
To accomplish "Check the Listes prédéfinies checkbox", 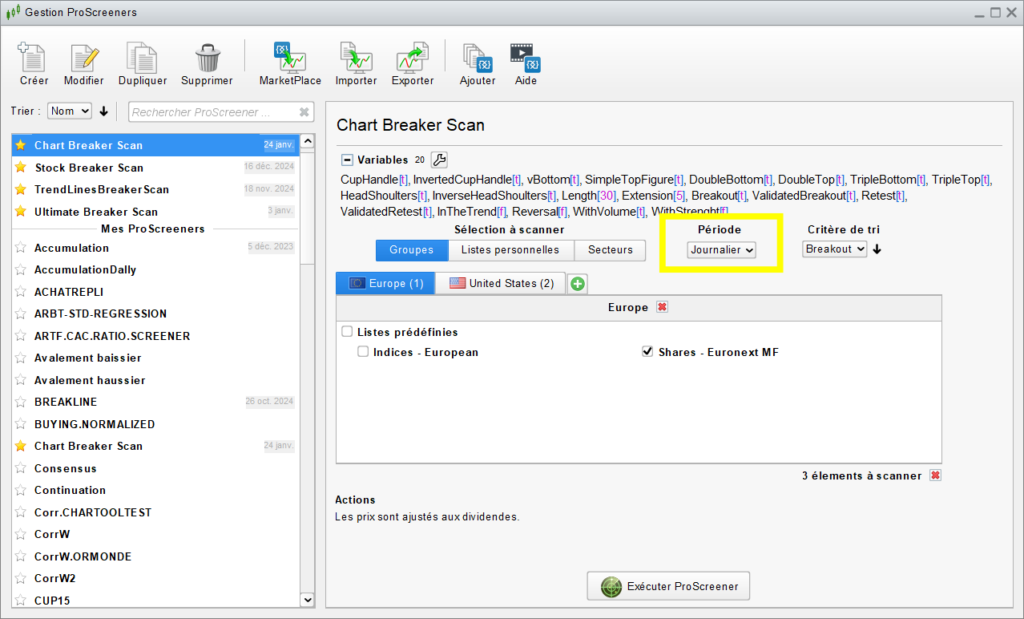I will [347, 332].
